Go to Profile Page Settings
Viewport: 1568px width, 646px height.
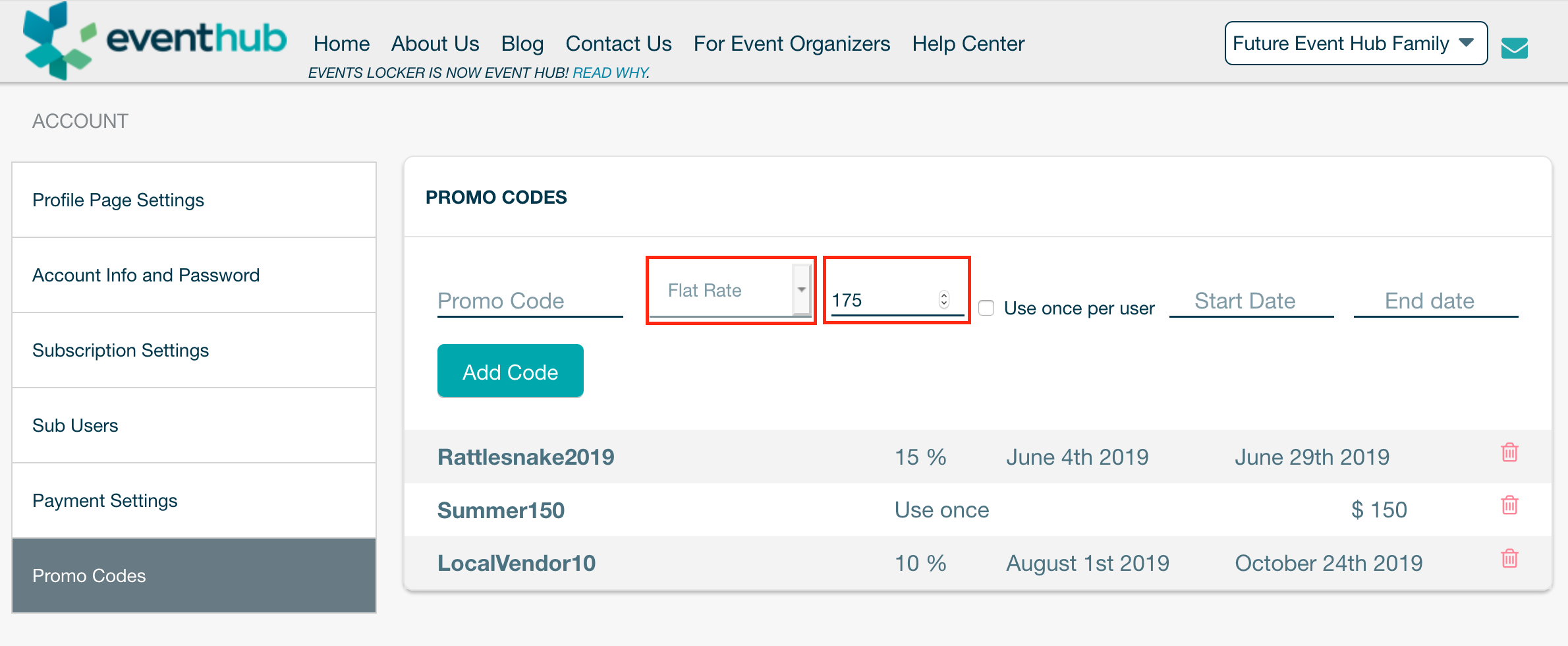(x=119, y=200)
